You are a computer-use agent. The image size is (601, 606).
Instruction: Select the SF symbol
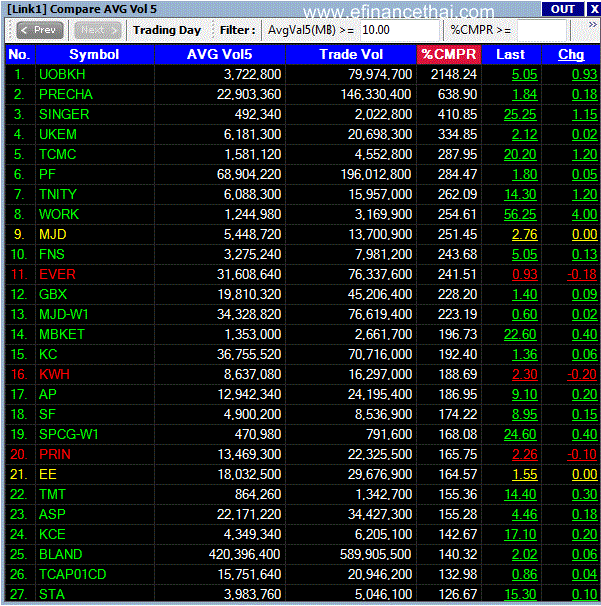coord(47,415)
